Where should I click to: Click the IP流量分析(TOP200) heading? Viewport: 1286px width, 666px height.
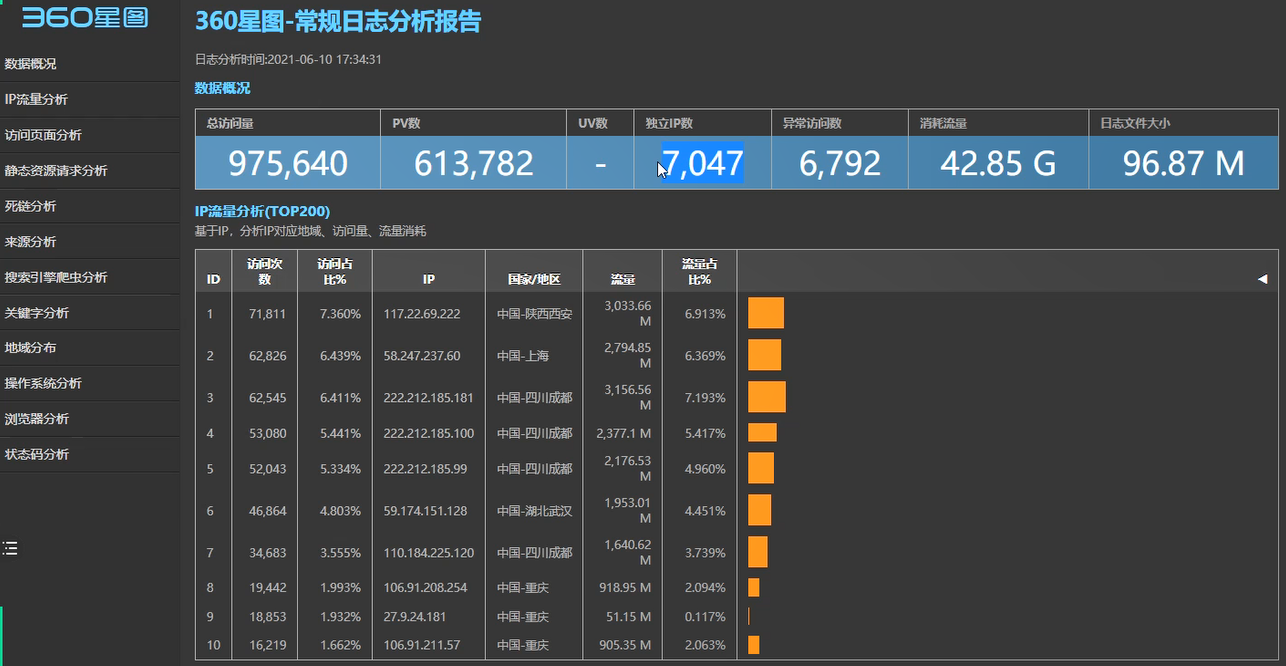tap(262, 211)
